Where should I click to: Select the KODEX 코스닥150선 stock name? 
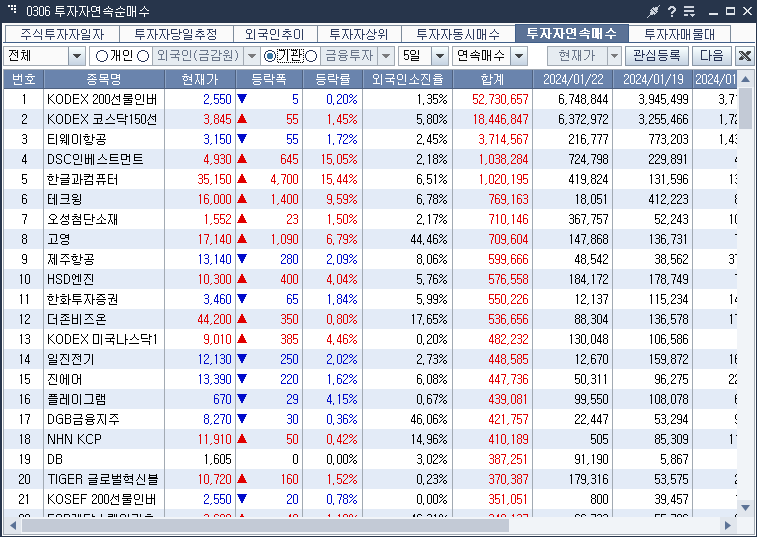coord(102,119)
